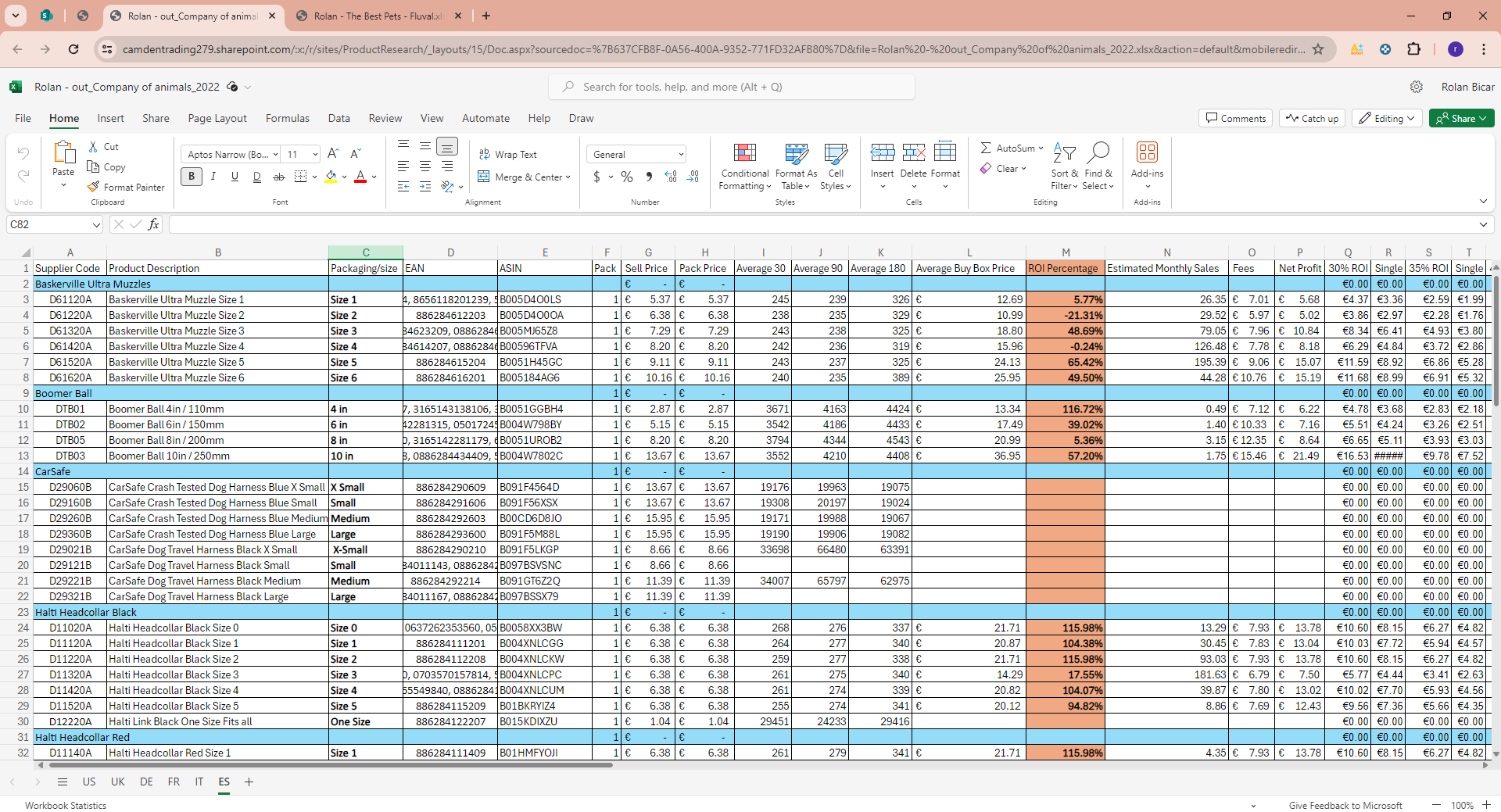The width and height of the screenshot is (1501, 812).
Task: Click the green Share button
Action: point(1461,118)
